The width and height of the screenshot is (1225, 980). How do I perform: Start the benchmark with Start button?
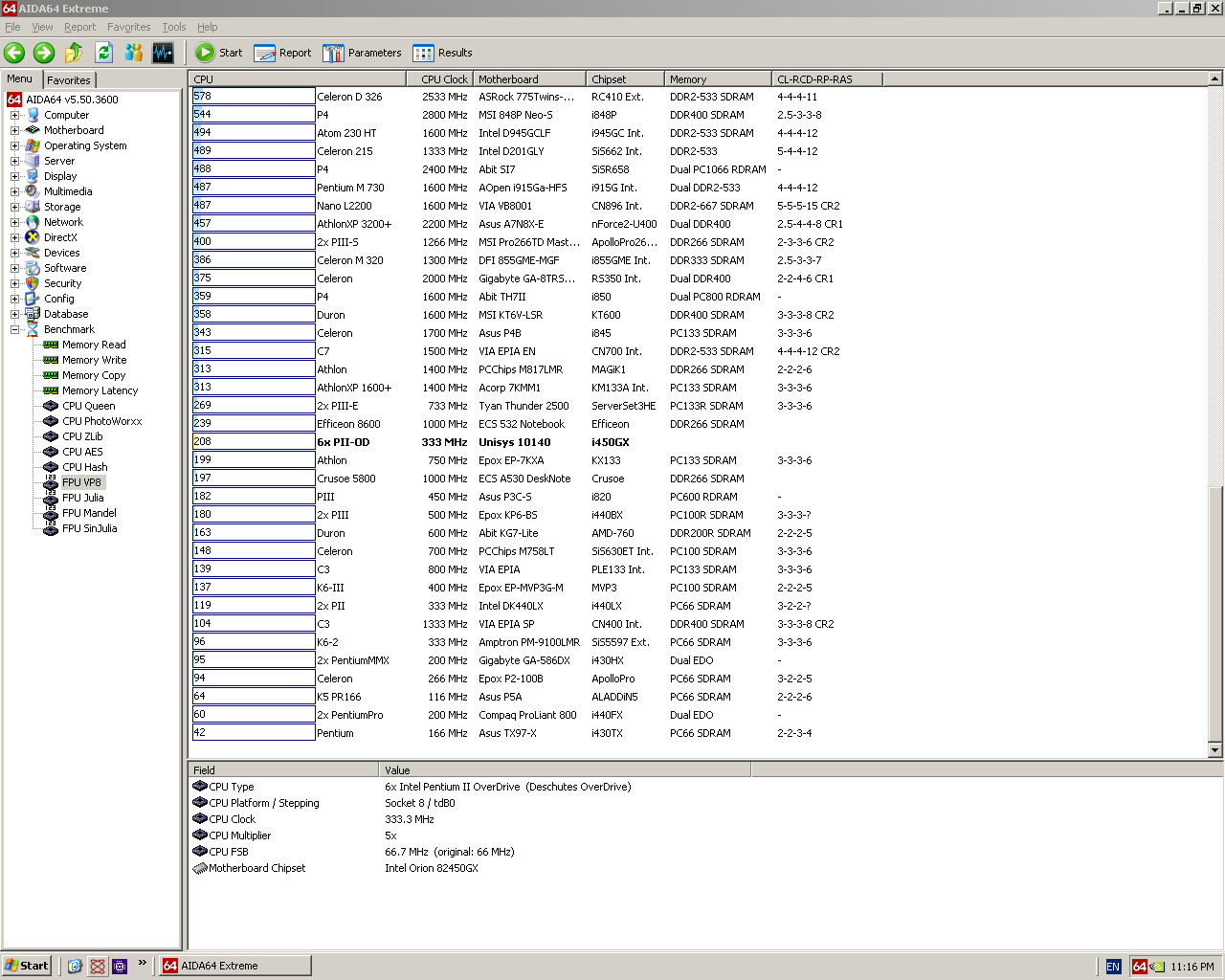pyautogui.click(x=219, y=53)
